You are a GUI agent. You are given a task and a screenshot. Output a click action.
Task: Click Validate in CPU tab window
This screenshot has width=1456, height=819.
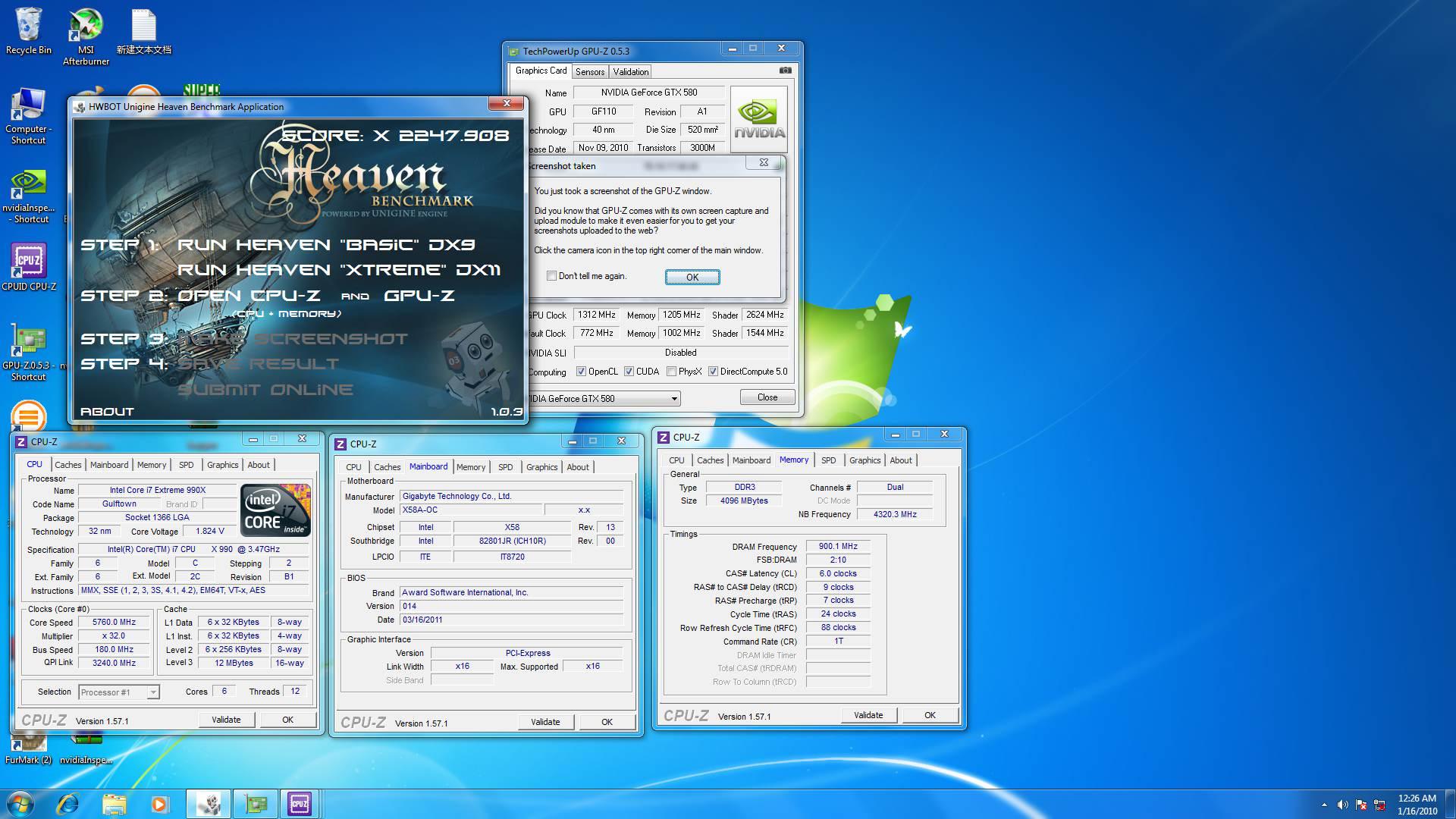(x=226, y=720)
